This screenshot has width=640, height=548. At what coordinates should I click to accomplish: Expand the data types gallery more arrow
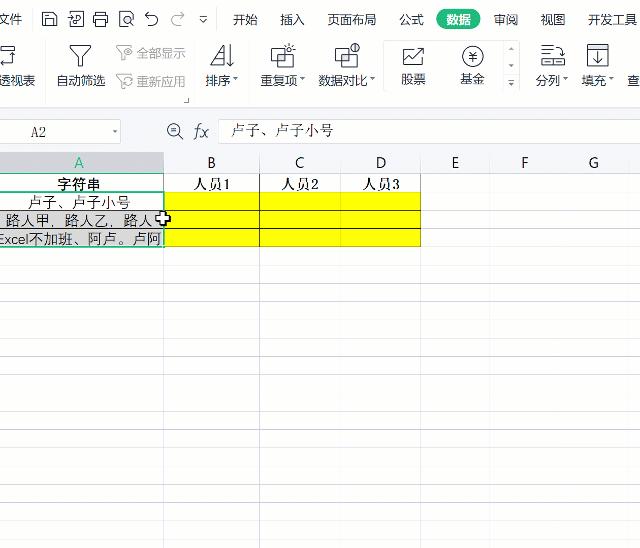click(511, 83)
